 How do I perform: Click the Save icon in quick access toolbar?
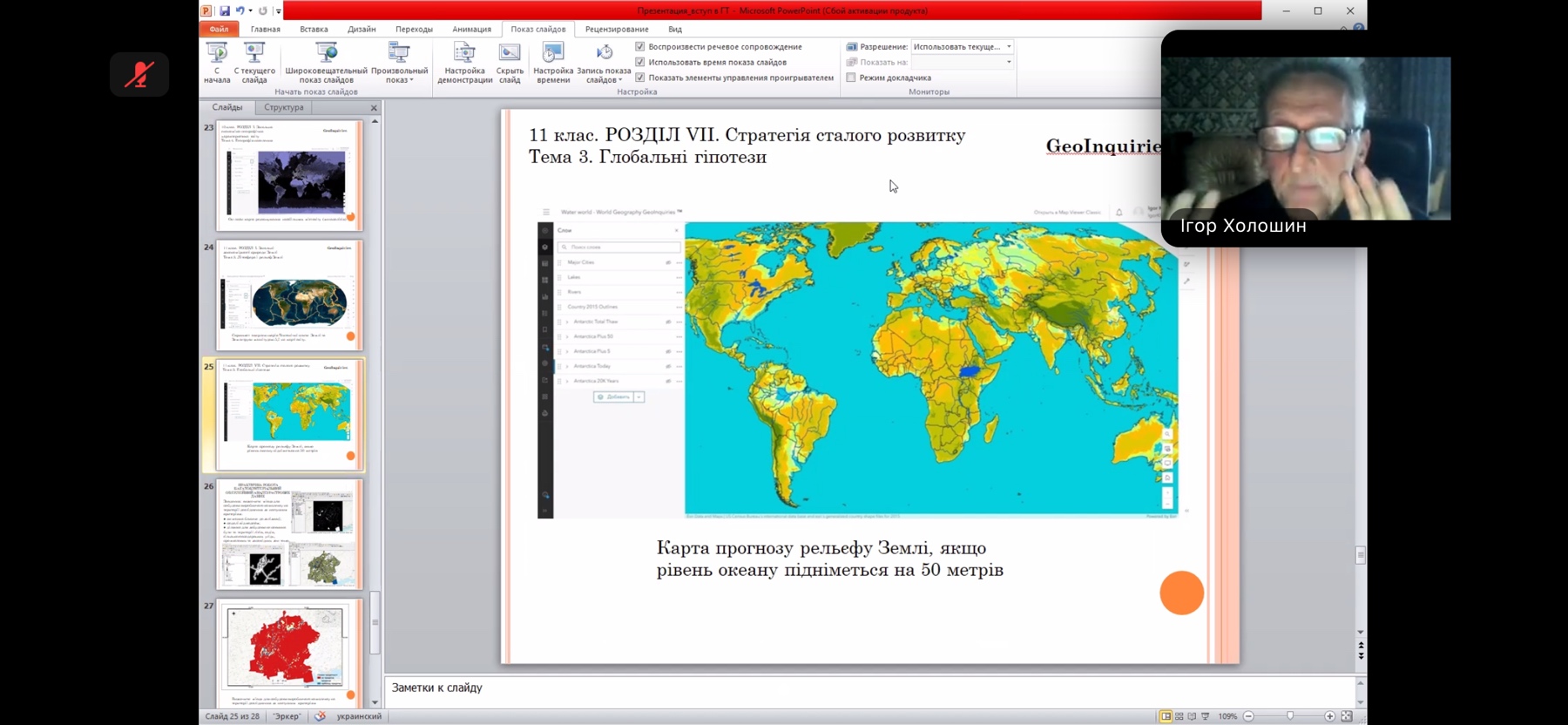tap(224, 11)
